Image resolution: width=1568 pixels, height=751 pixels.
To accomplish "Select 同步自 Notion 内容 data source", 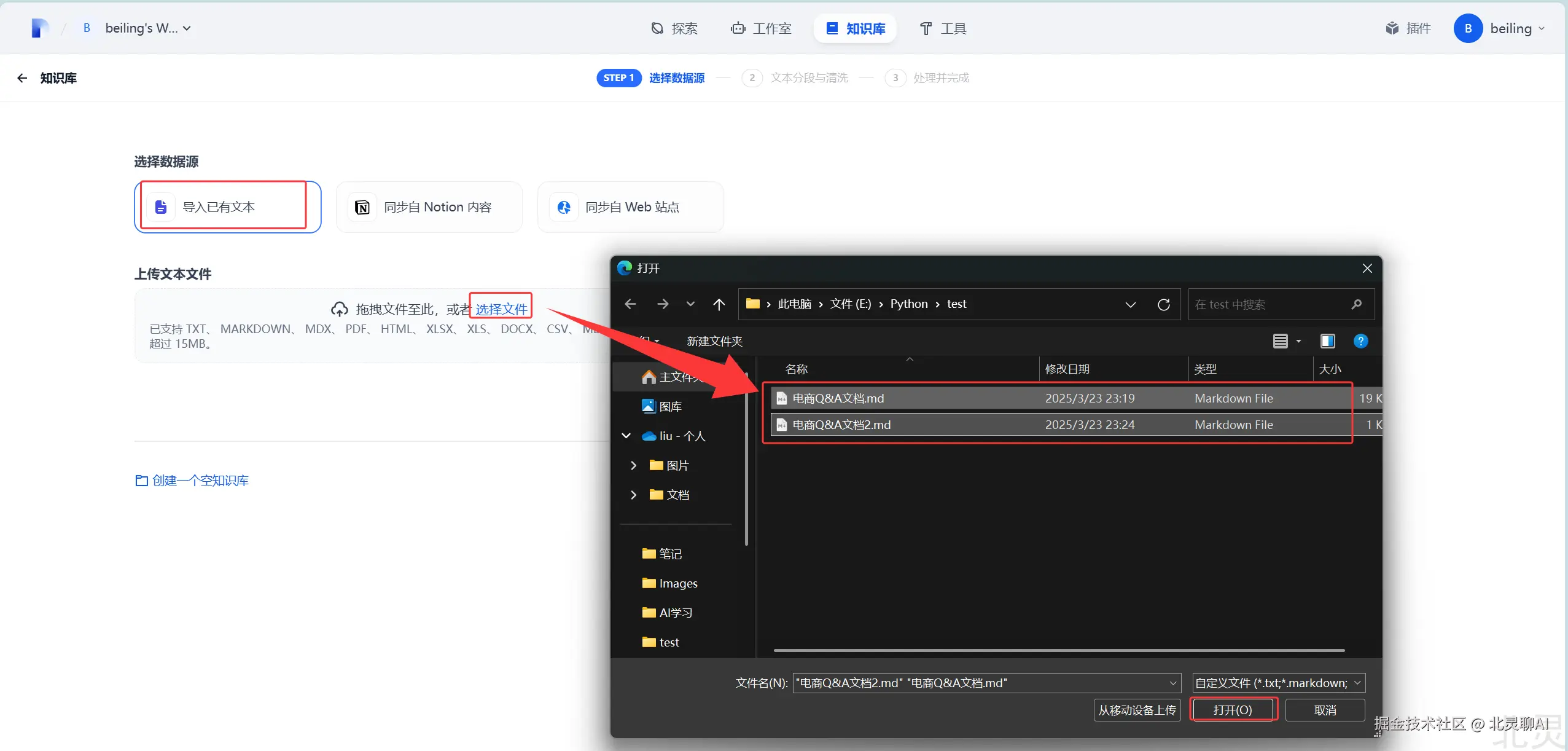I will (429, 207).
